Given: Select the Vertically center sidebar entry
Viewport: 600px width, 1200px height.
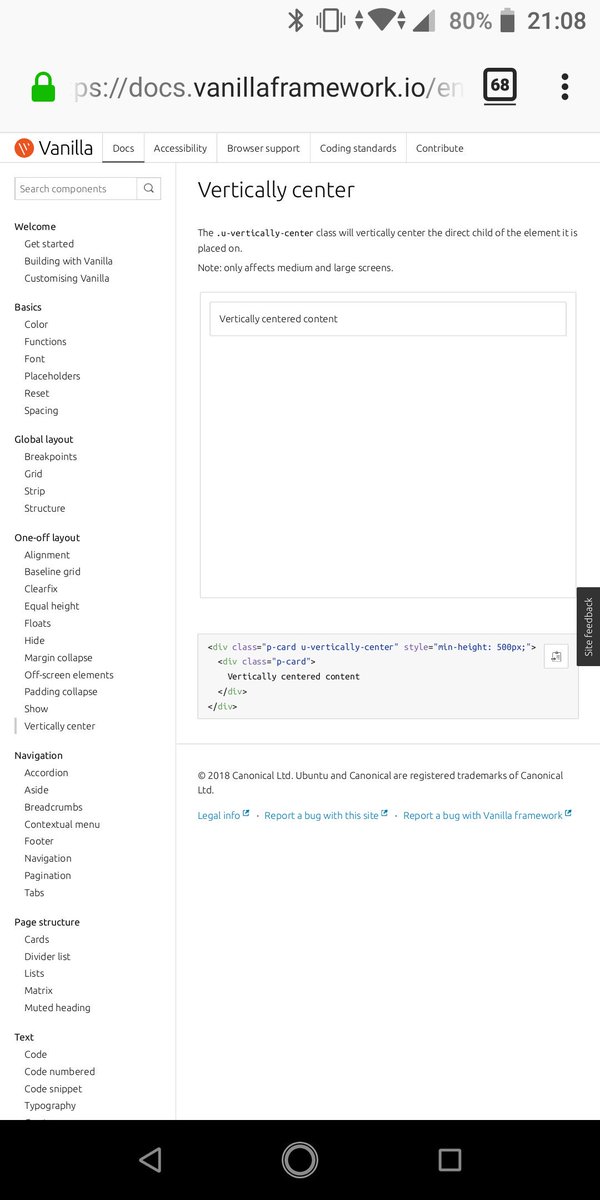Looking at the screenshot, I should coord(60,726).
